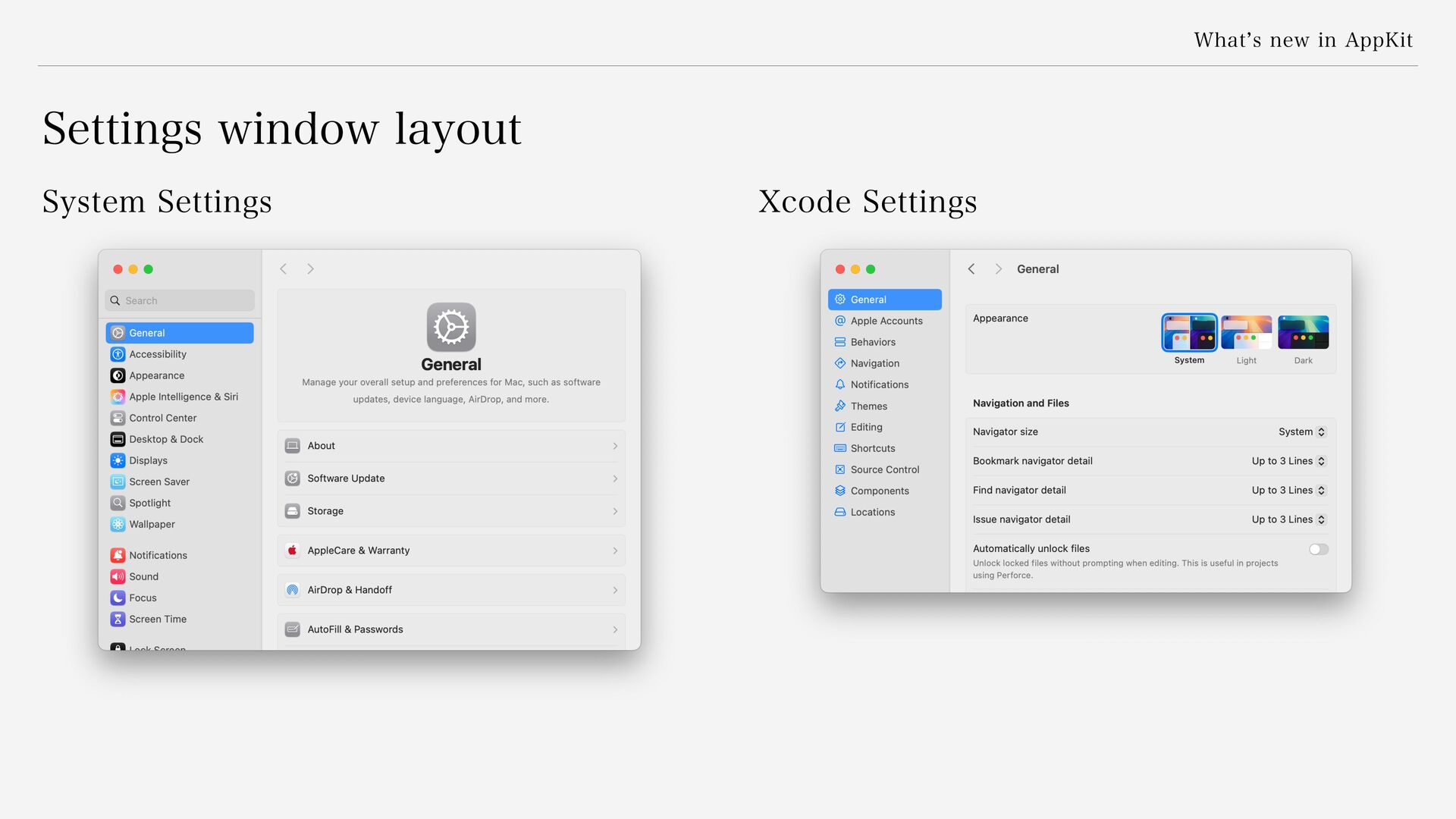Screen dimensions: 1456x819
Task: Open the Focus sidebar icon
Action: (x=118, y=598)
